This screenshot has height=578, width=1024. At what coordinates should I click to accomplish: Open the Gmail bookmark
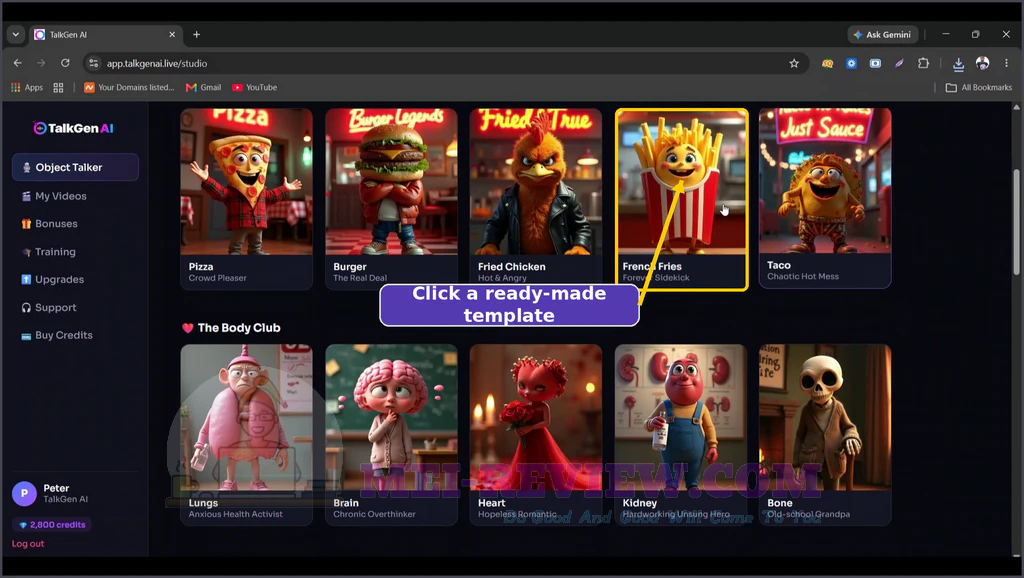203,88
